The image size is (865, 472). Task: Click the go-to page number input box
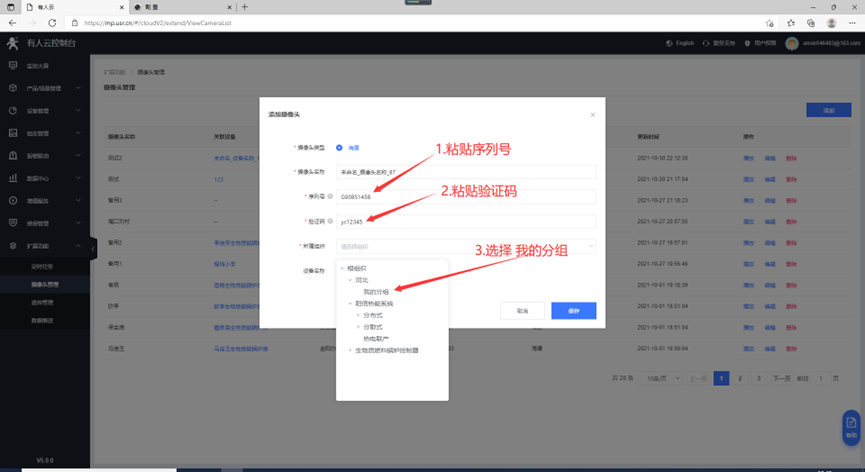821,378
